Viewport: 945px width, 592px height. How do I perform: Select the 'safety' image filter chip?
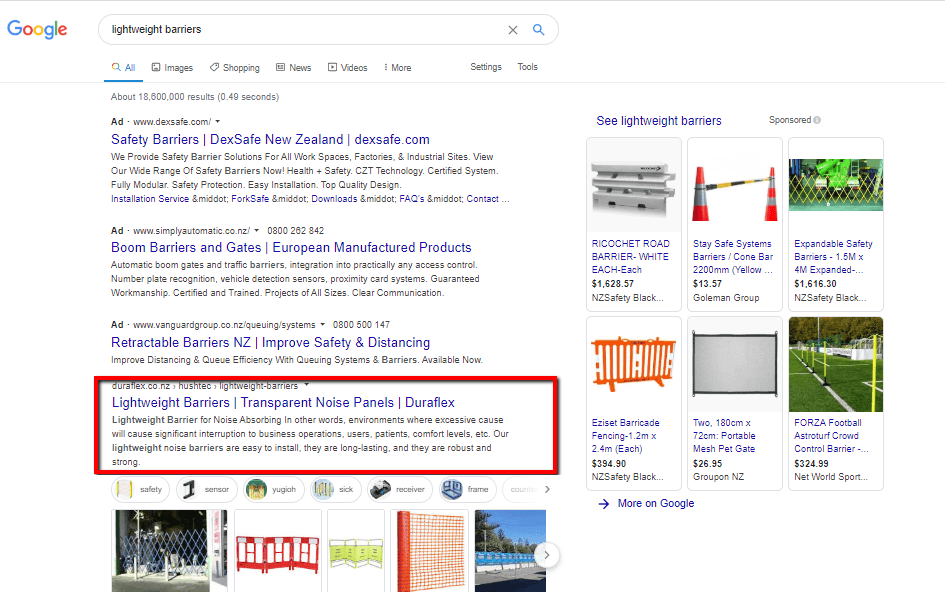[x=140, y=490]
